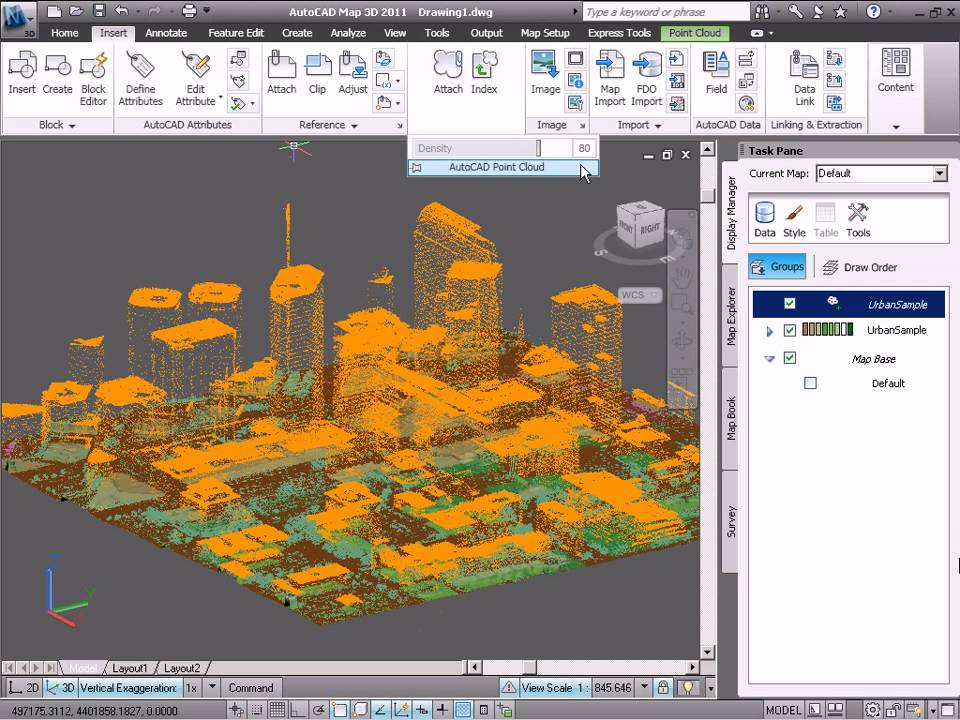960x720 pixels.
Task: Click the Insert block icon
Action: tap(22, 73)
